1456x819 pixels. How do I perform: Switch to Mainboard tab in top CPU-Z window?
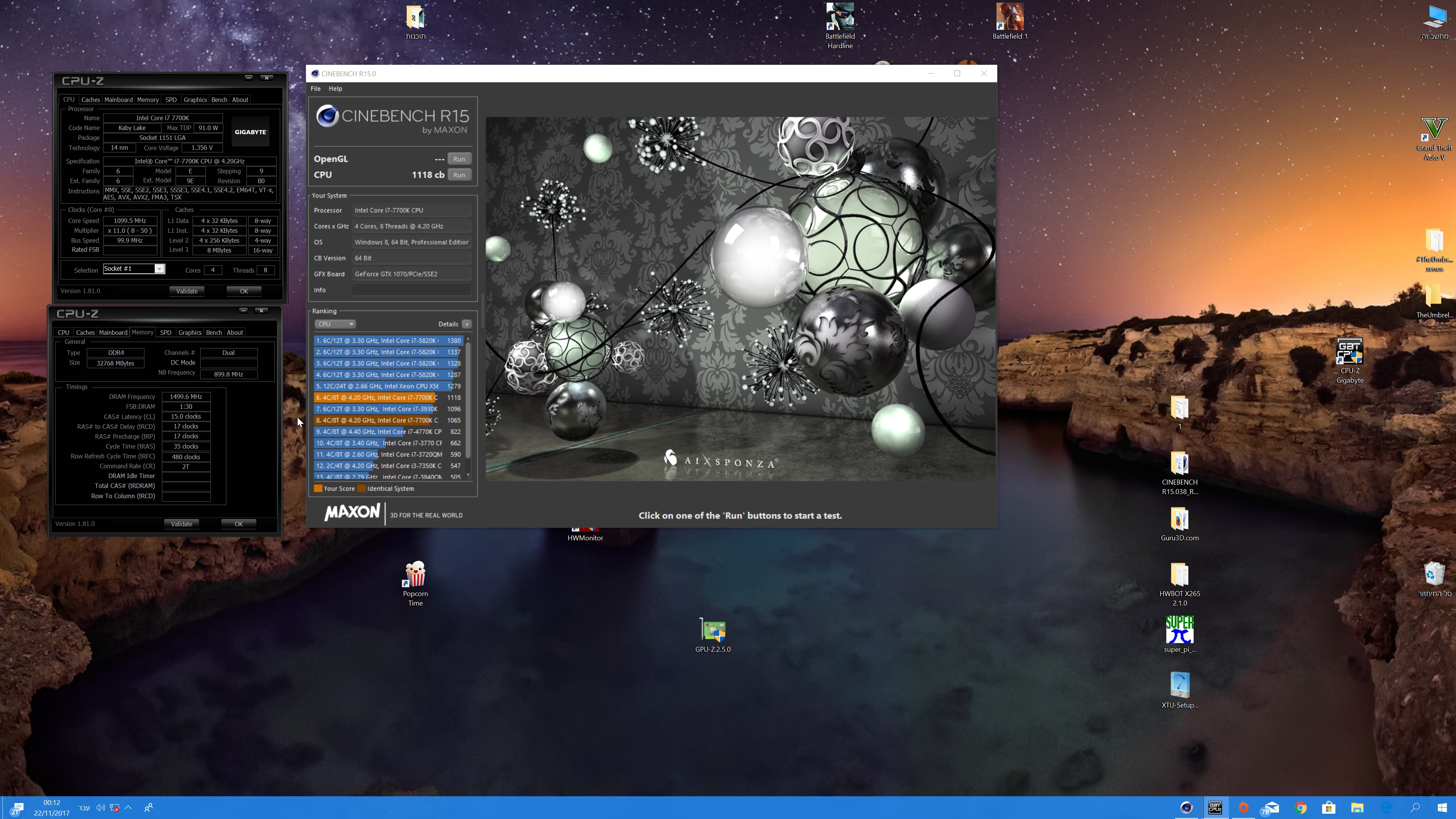119,99
